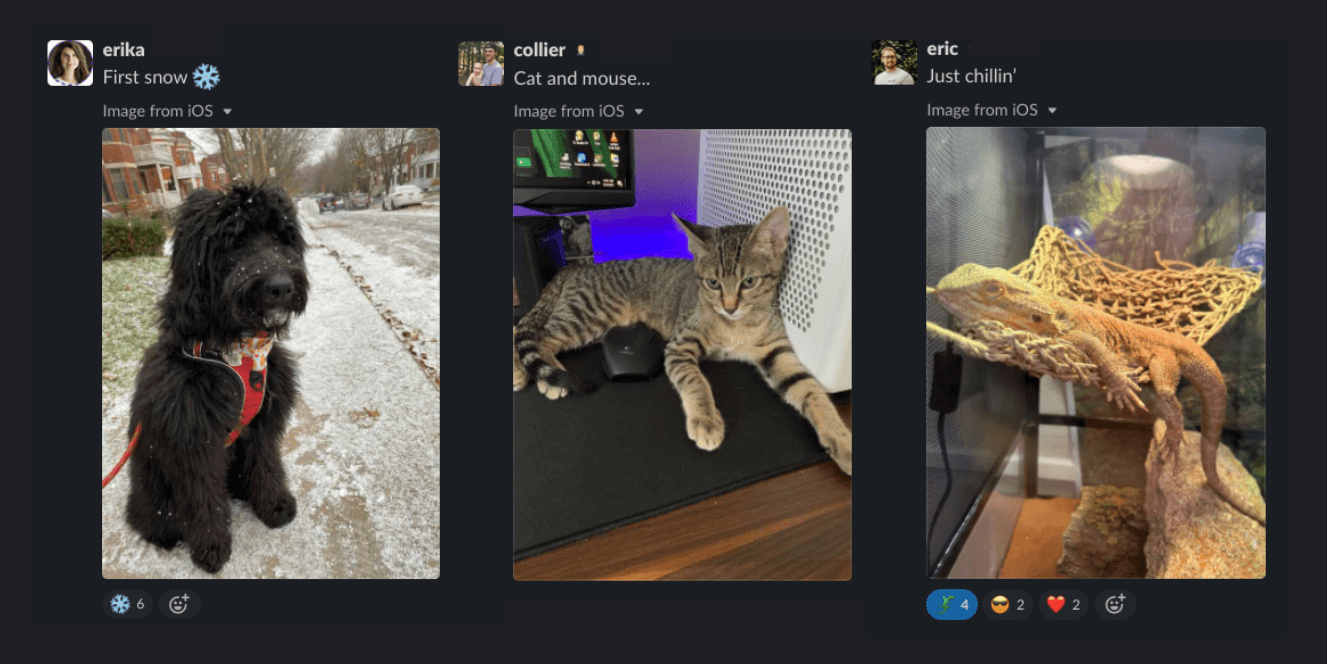
Task: Collapse collier's Image from iOS attachment
Action: point(638,111)
